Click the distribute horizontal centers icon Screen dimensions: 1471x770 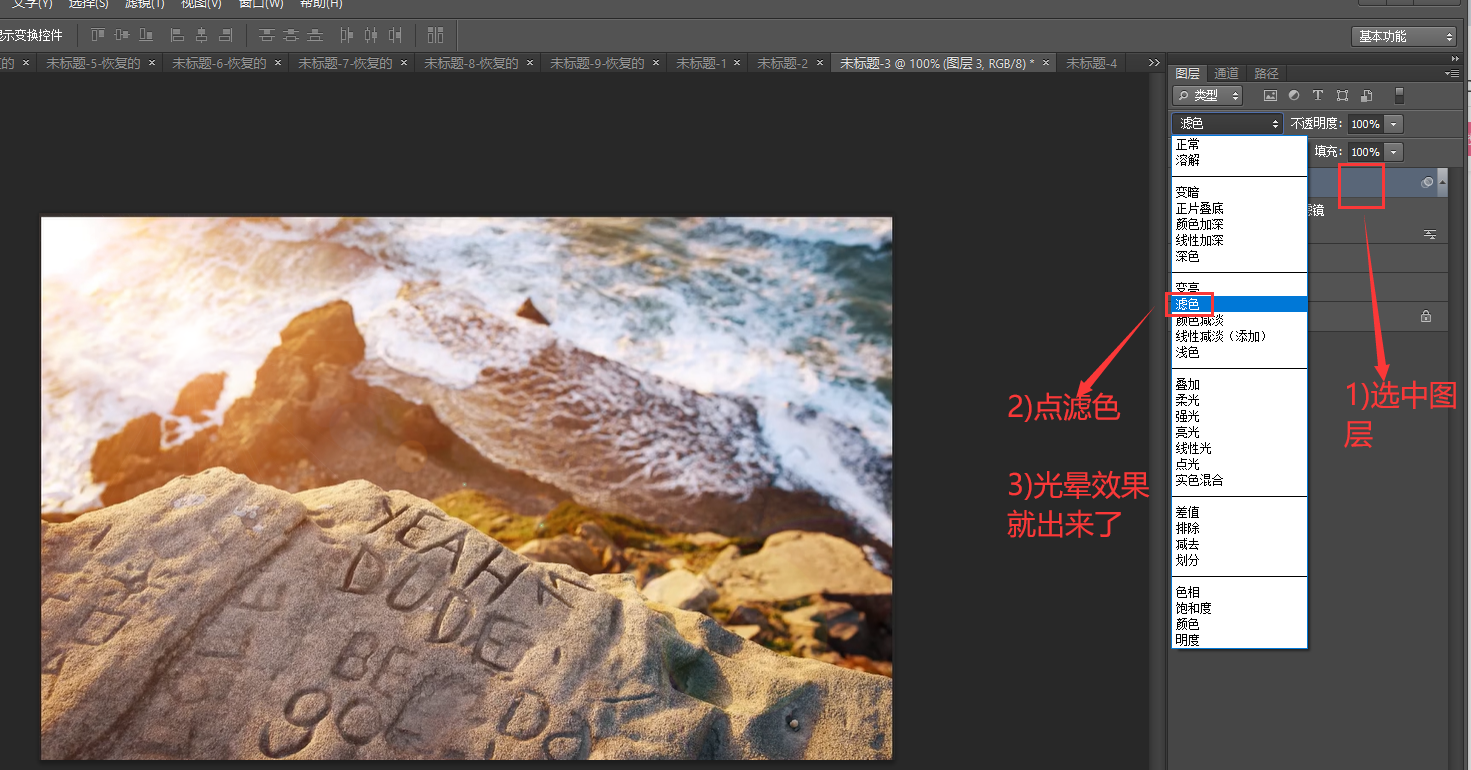click(x=371, y=35)
